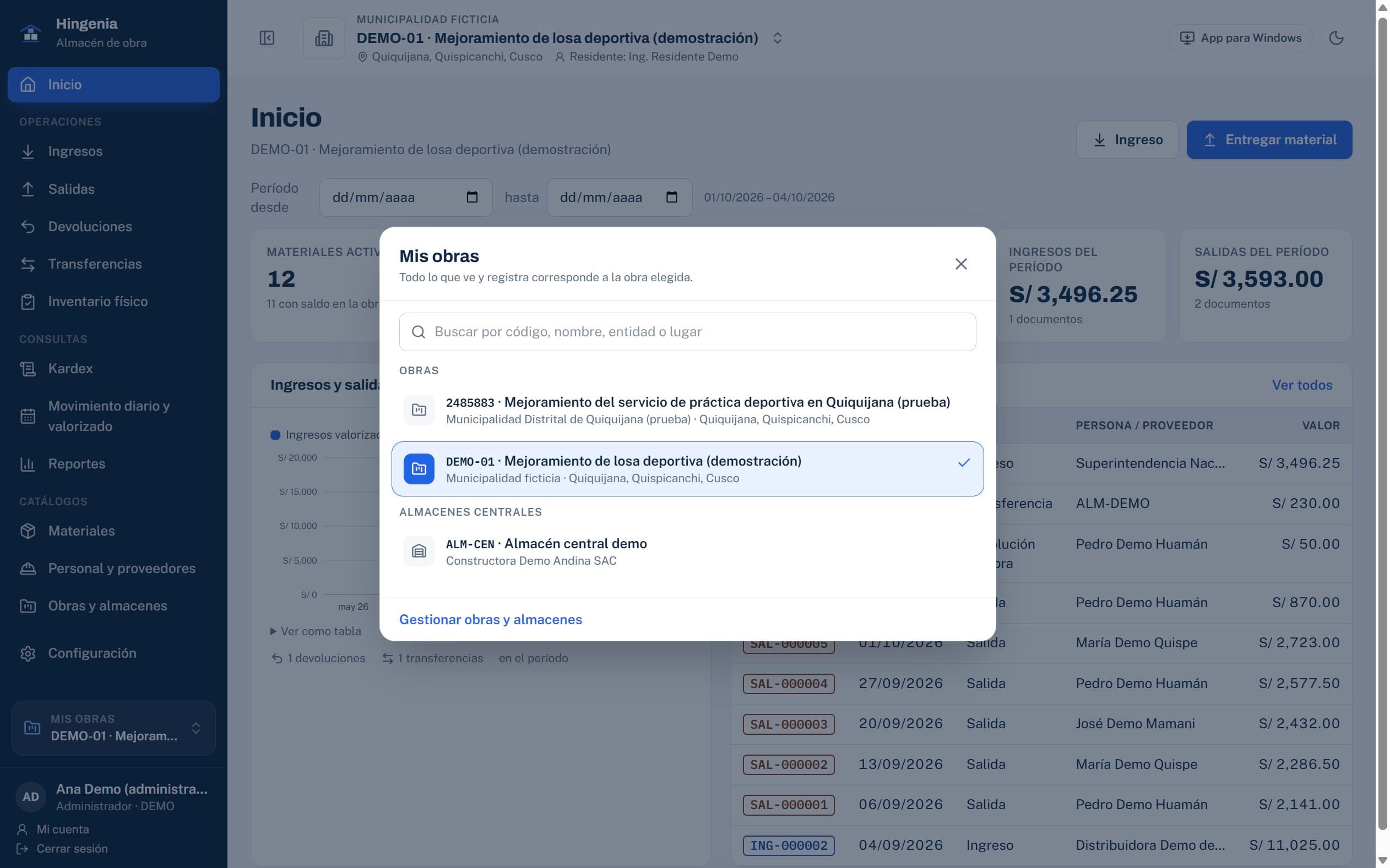Click the Ingreso button

point(1127,139)
